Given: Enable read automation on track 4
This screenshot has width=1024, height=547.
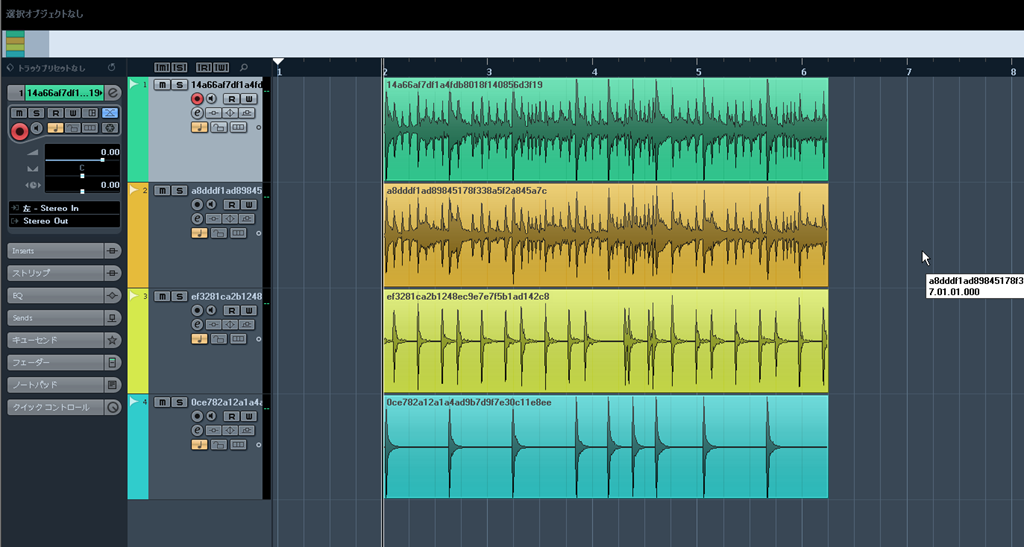Looking at the screenshot, I should pyautogui.click(x=231, y=416).
